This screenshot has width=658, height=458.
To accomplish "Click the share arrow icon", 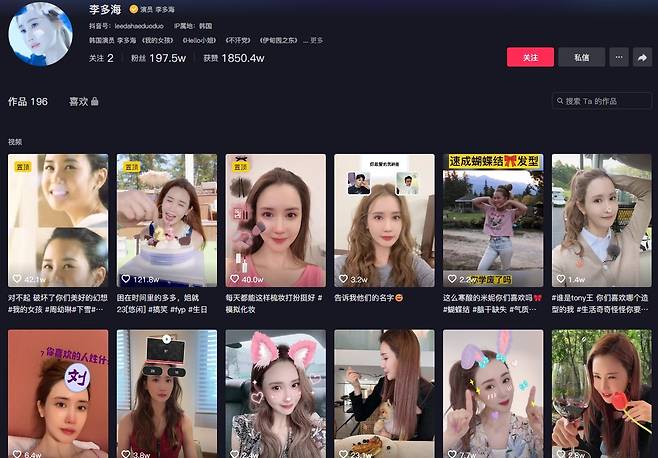I will pos(643,58).
